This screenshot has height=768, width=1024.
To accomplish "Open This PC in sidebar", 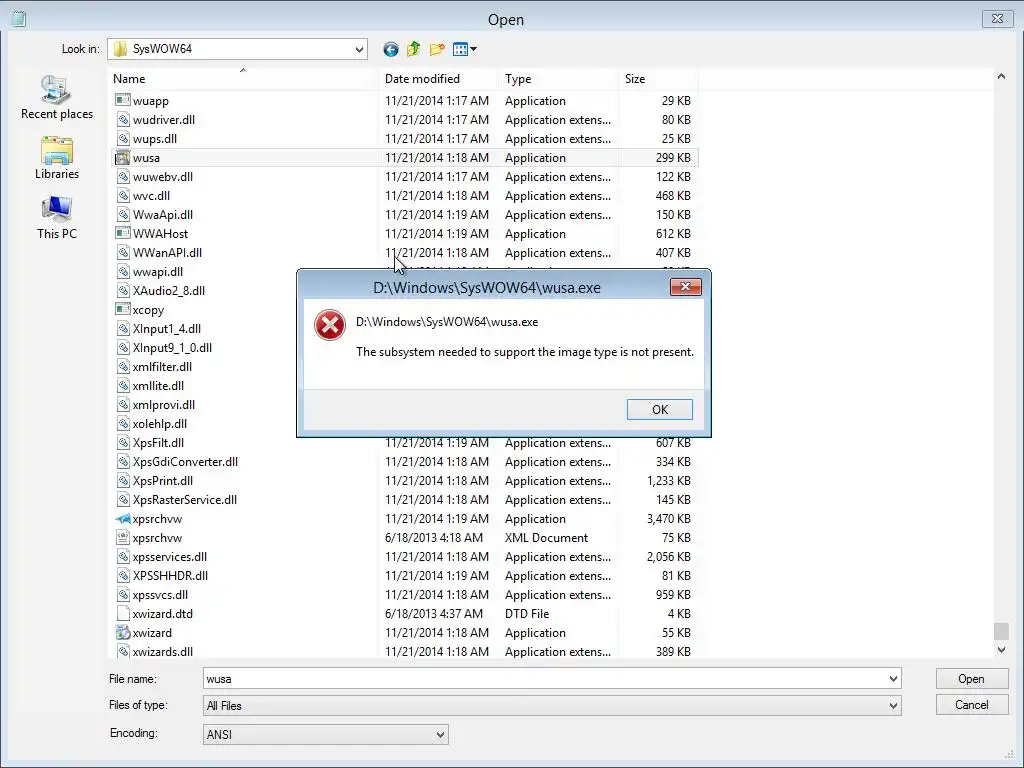I will [x=57, y=217].
